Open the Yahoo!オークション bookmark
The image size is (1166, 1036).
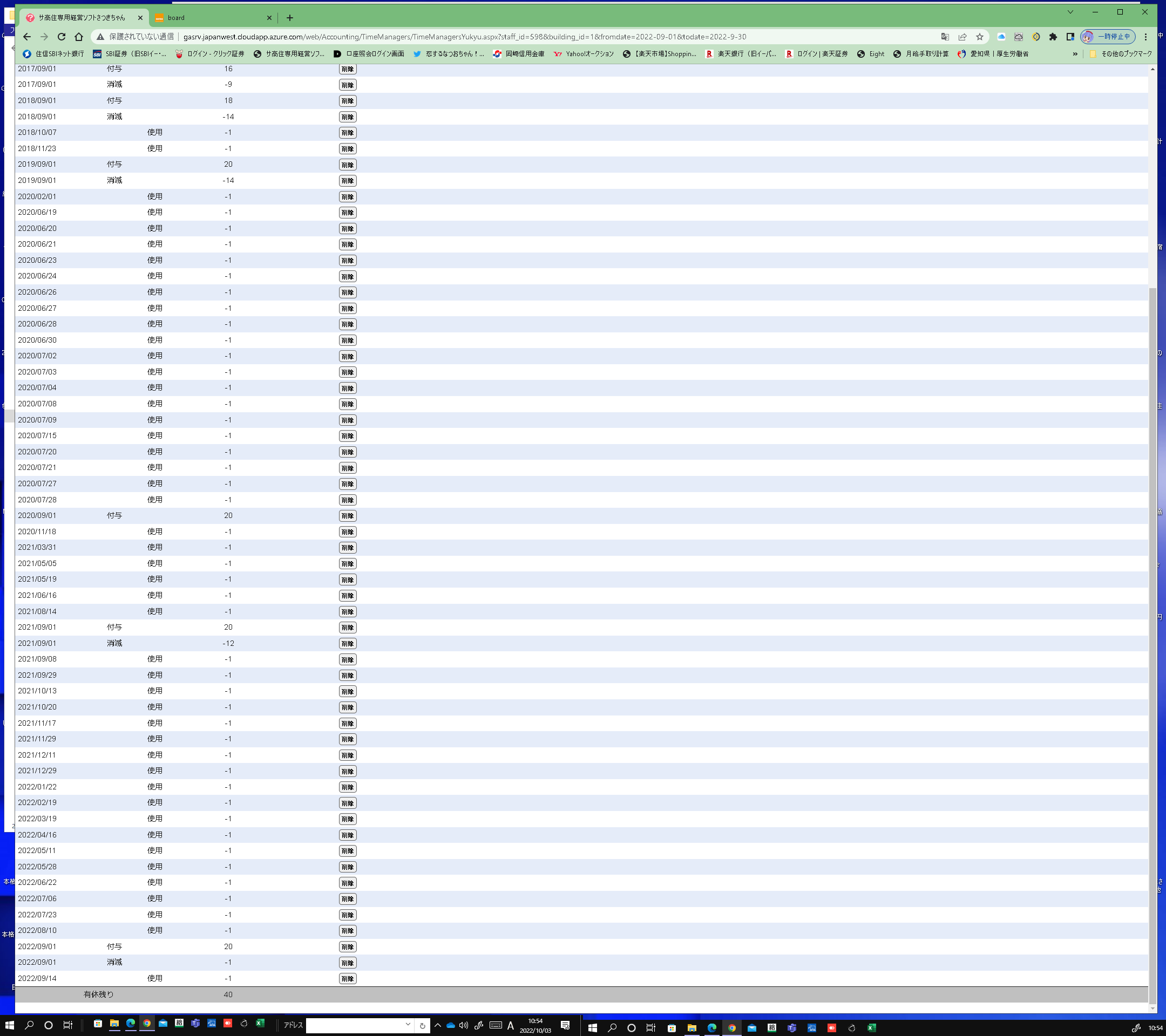click(x=584, y=53)
